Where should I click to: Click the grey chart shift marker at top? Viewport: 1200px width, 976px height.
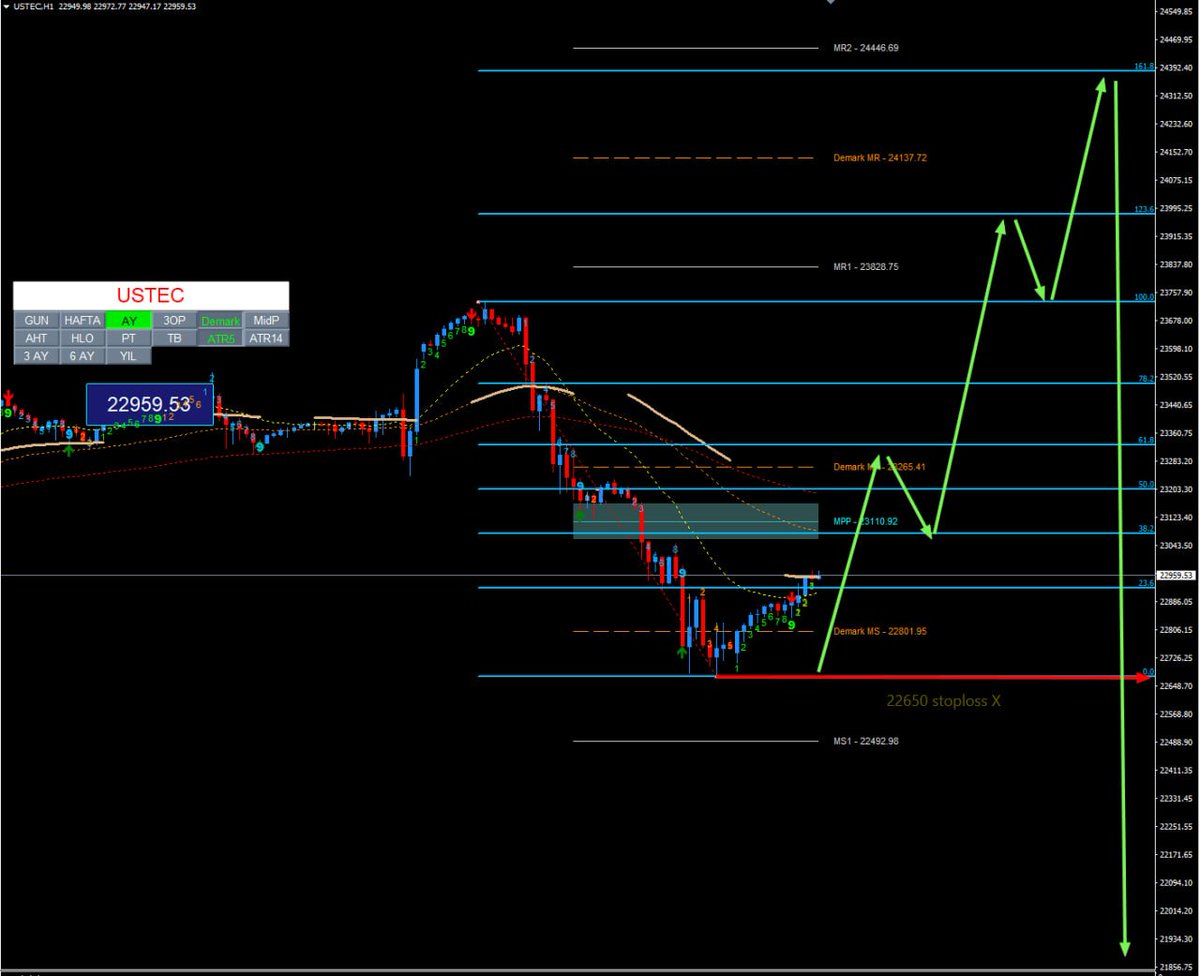point(828,2)
